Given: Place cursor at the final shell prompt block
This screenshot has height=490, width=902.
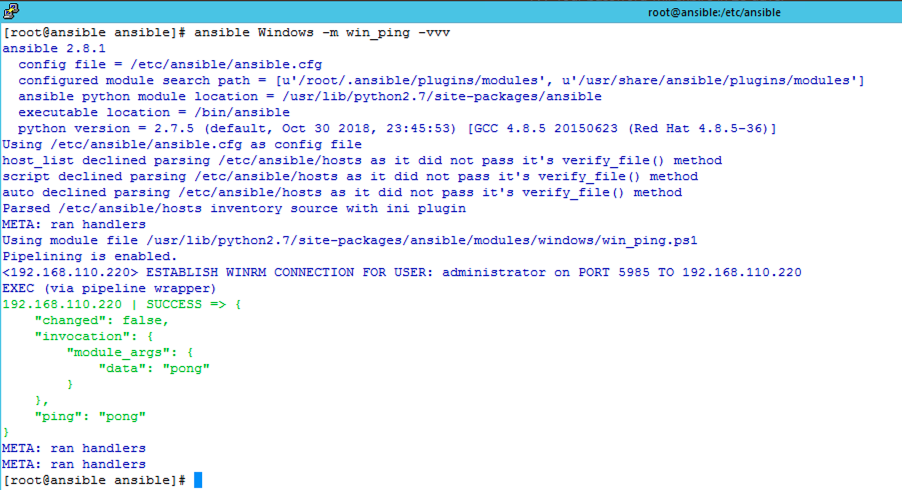Looking at the screenshot, I should (x=198, y=481).
